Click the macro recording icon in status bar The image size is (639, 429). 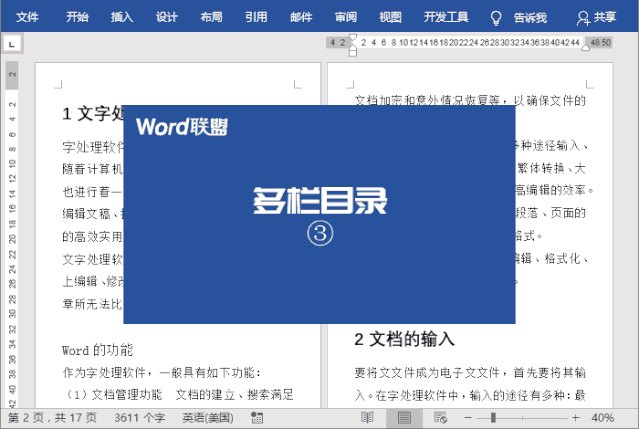pos(257,418)
